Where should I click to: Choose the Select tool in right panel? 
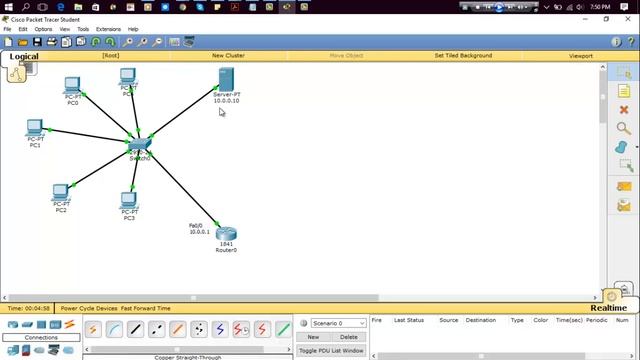pos(624,73)
